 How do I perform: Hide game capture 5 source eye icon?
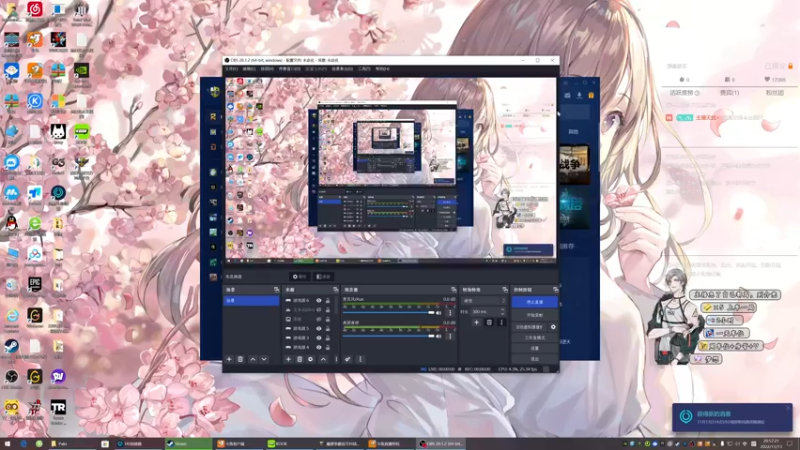319,329
